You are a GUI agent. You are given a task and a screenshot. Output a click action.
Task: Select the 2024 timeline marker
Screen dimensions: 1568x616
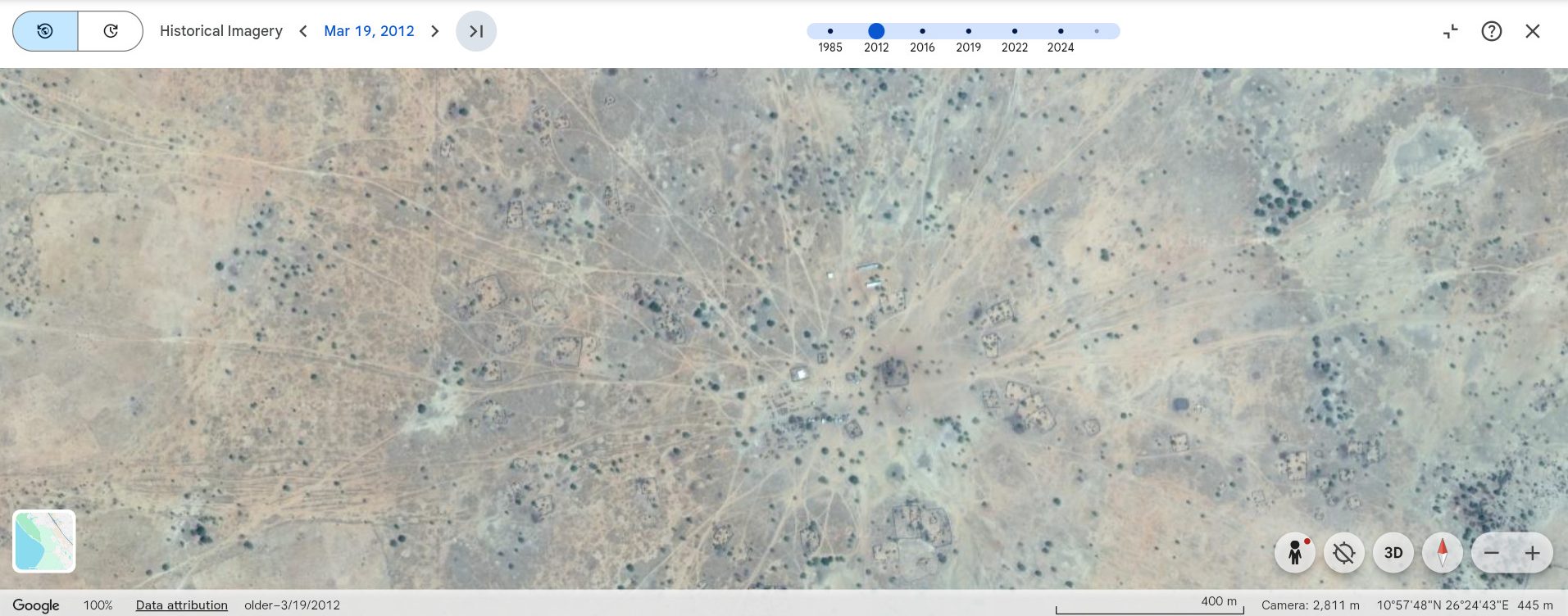(1060, 31)
